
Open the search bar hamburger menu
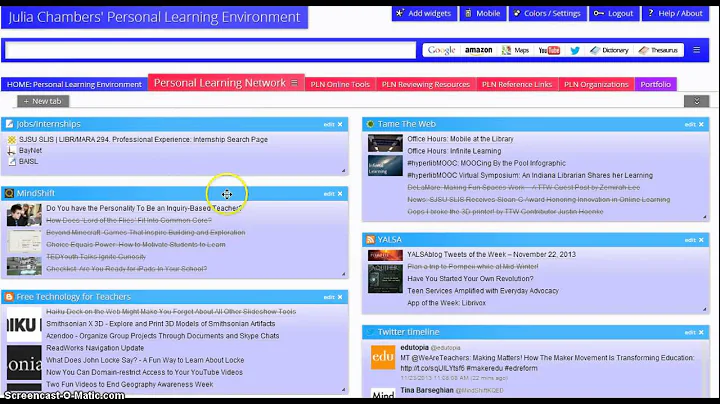697,50
